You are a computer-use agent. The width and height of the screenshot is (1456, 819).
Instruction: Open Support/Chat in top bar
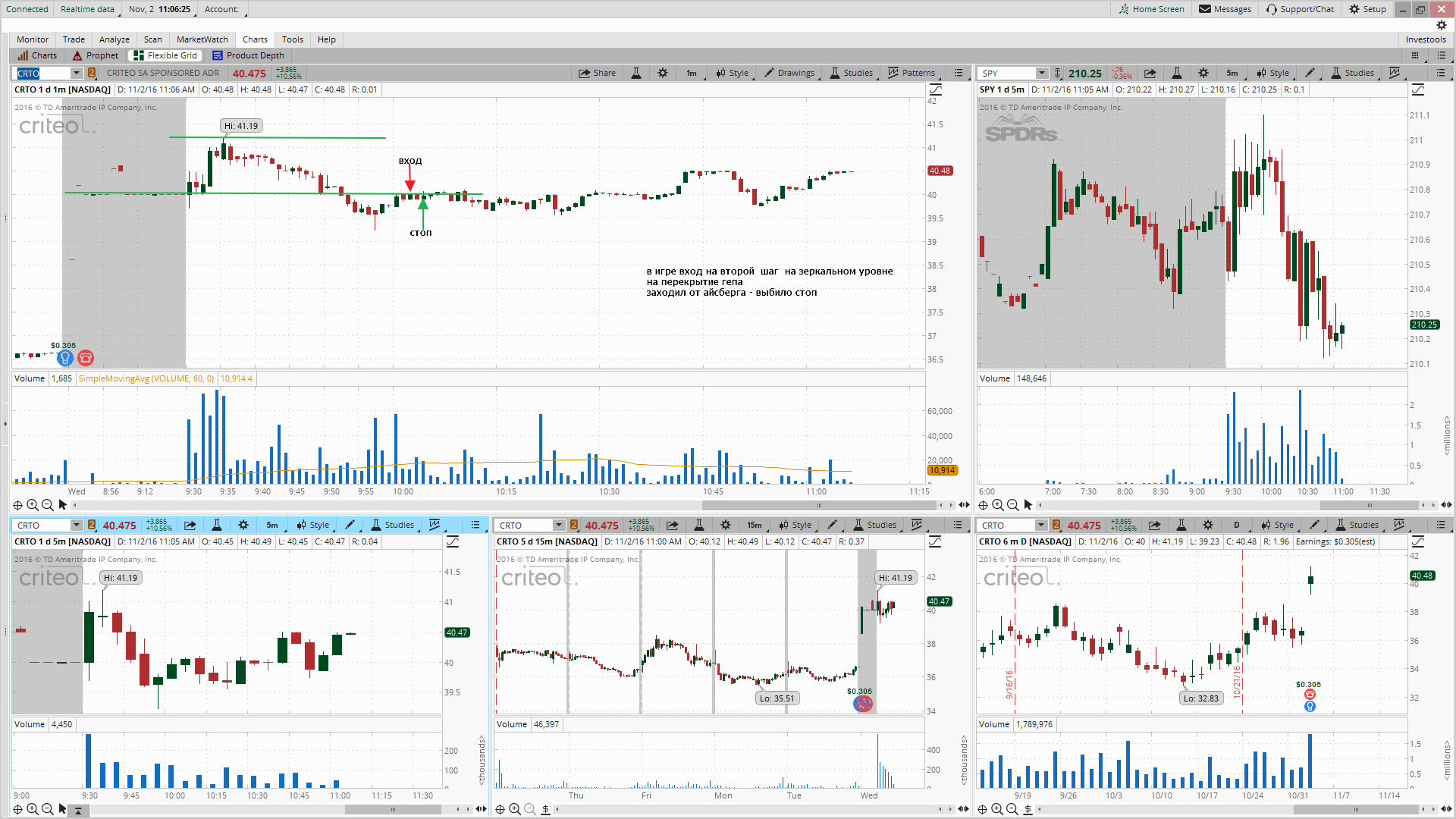coord(1300,9)
